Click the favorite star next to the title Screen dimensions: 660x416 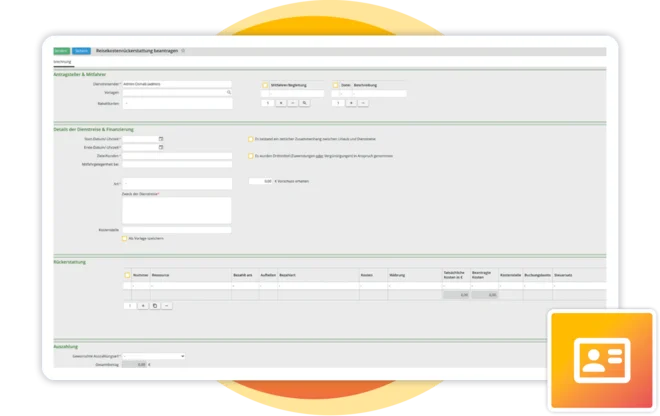(183, 51)
